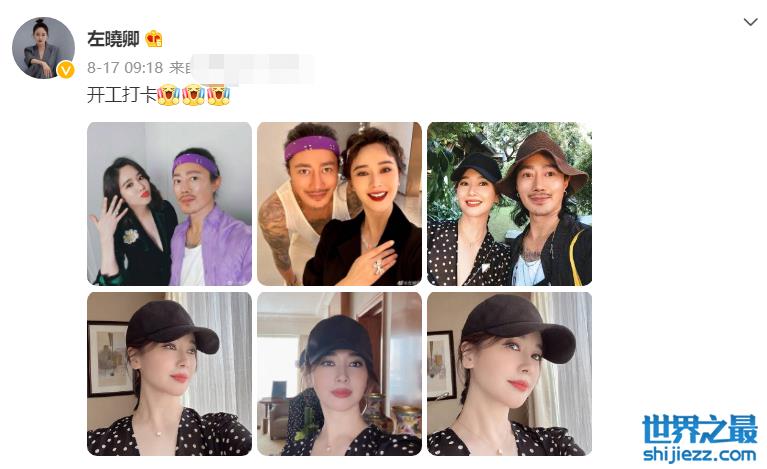This screenshot has height=469, width=767.
Task: Click the orange verified V badge
Action: [x=66, y=70]
